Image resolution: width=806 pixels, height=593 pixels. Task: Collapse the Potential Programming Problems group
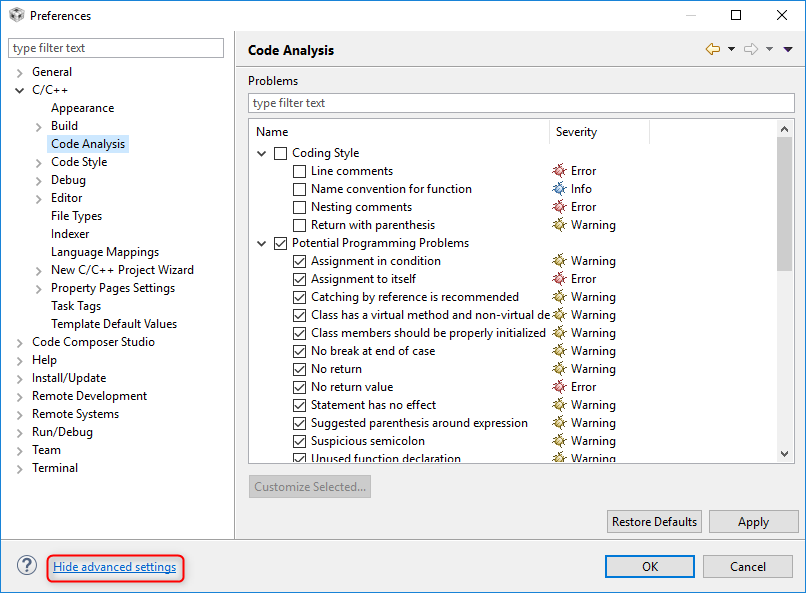262,243
